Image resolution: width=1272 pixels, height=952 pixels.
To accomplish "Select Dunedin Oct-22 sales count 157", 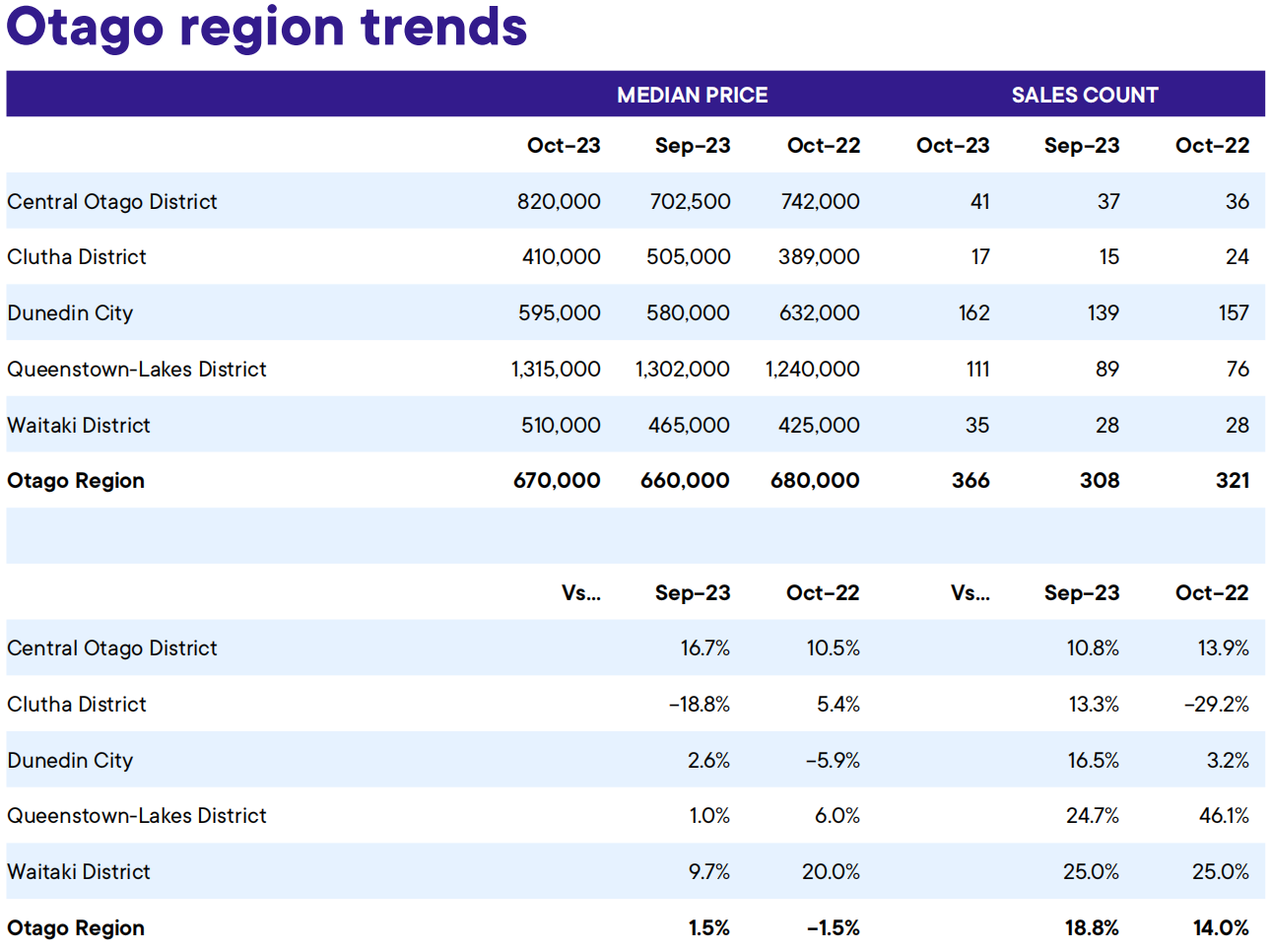I will (1234, 312).
